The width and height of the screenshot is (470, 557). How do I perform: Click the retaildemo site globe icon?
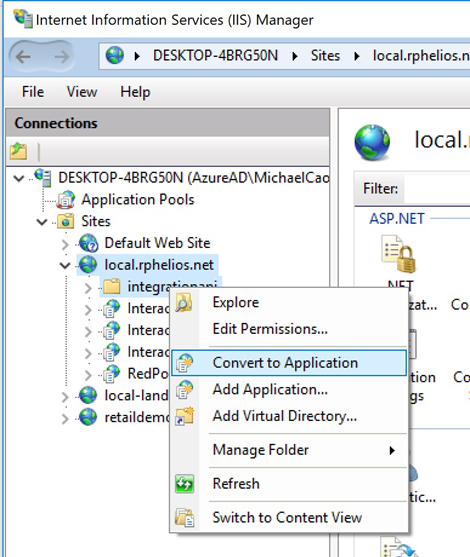tap(88, 417)
